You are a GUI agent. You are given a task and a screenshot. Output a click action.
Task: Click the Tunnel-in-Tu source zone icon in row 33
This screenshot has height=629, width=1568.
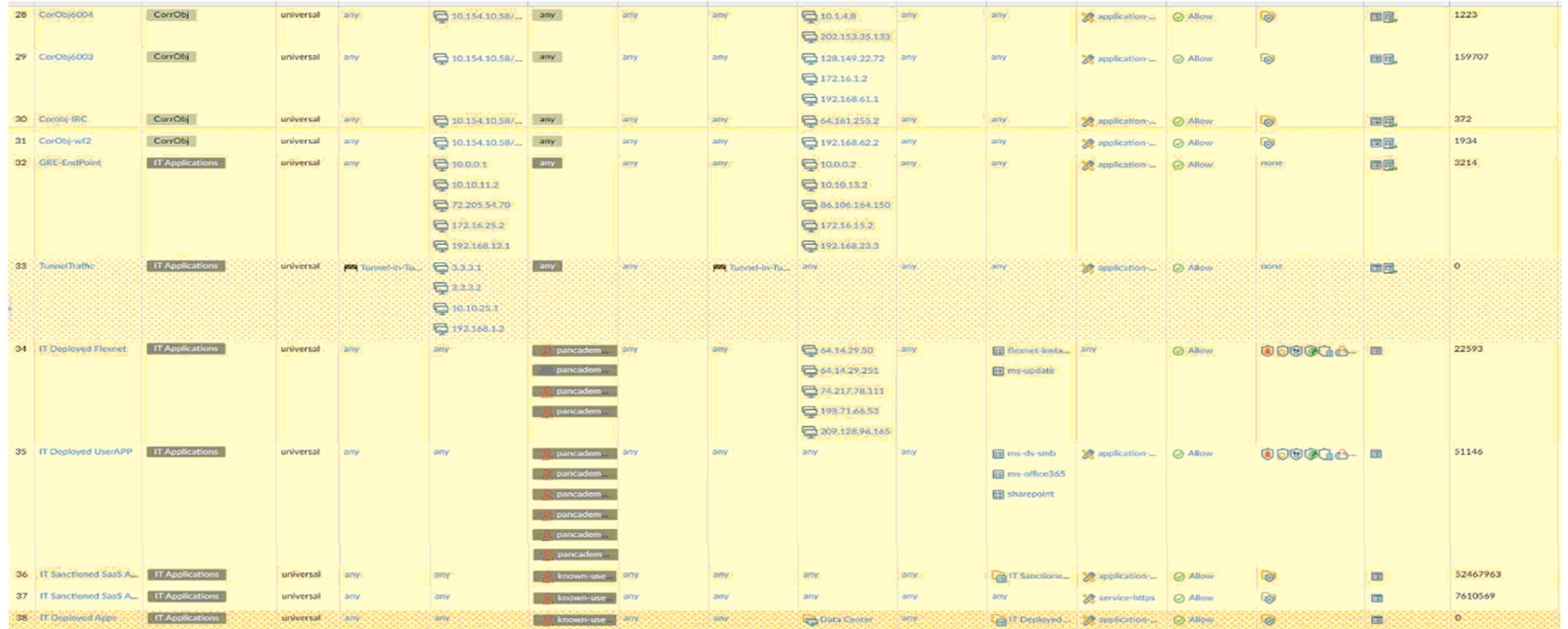350,268
